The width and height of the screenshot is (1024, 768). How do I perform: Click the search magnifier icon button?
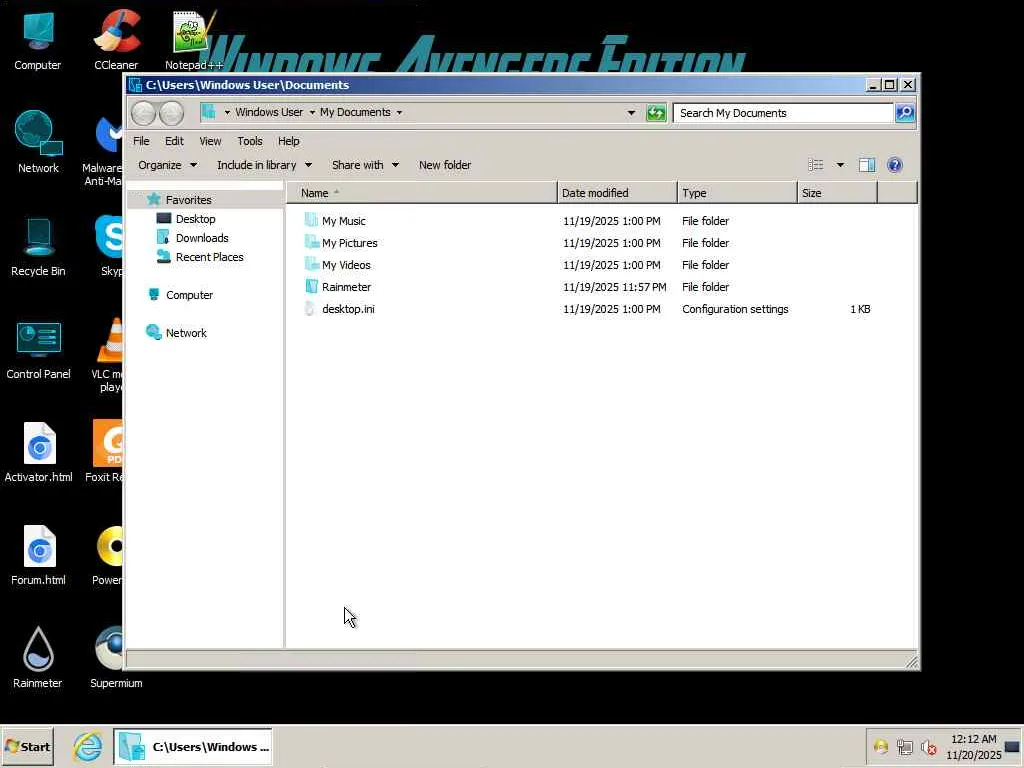pos(905,113)
